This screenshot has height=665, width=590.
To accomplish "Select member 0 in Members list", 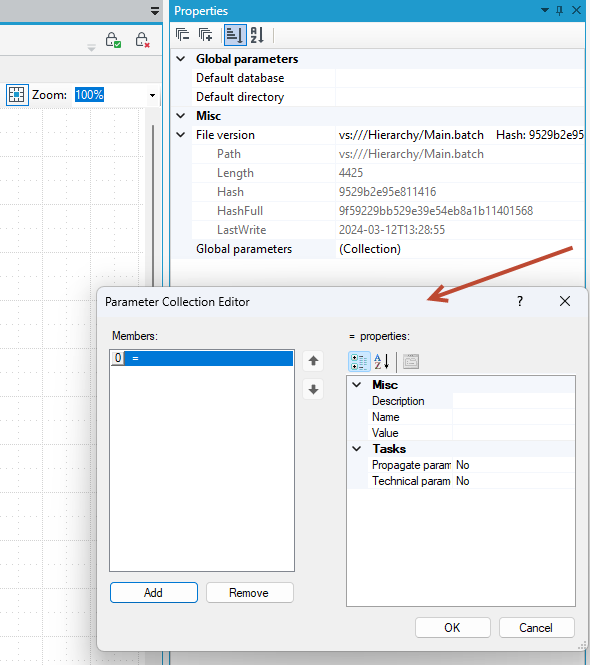I will pyautogui.click(x=202, y=358).
